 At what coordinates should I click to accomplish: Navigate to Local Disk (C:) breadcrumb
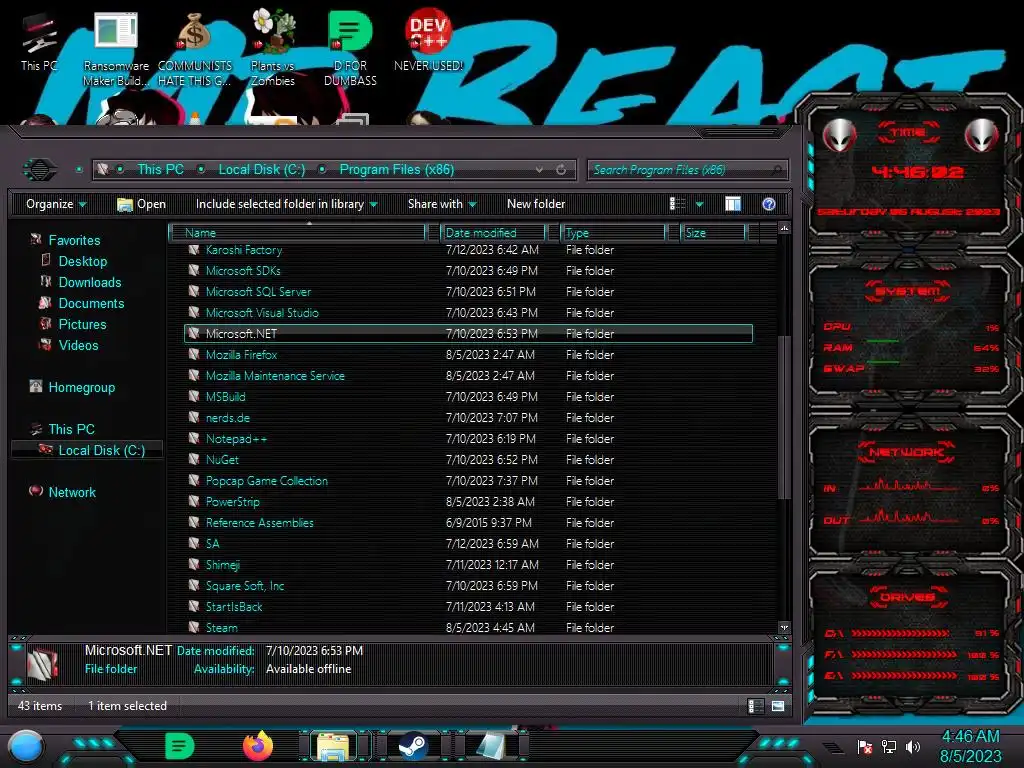pyautogui.click(x=262, y=170)
